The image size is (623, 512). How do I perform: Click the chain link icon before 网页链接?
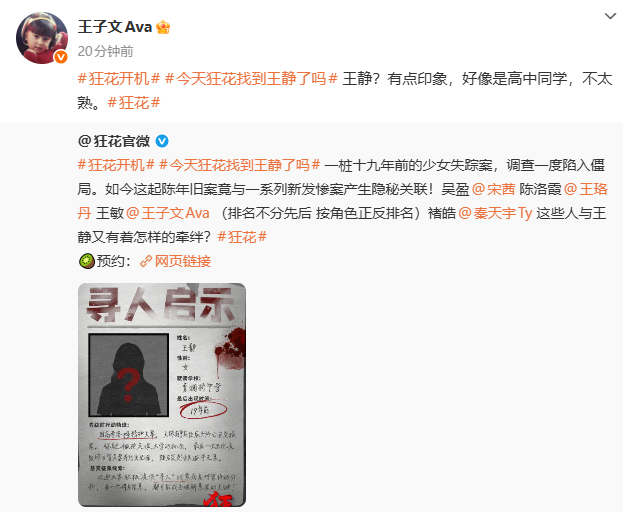(146, 261)
